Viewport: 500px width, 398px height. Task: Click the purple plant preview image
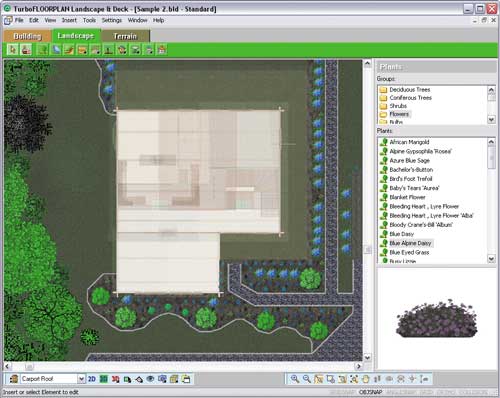click(x=437, y=318)
